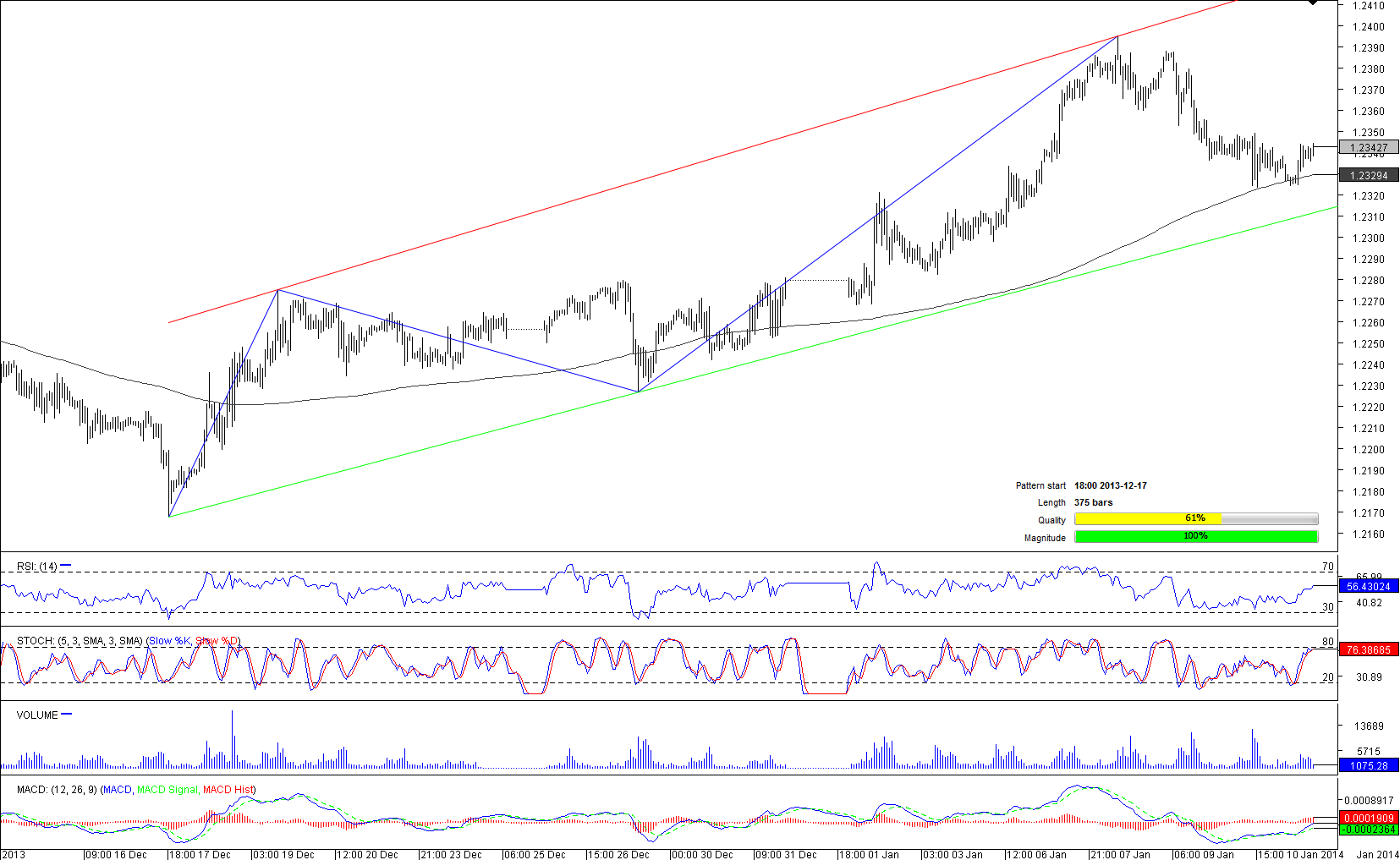Screen dimensions: 1400x860
Task: Click the blue VOLUME legend line marker
Action: (x=67, y=714)
